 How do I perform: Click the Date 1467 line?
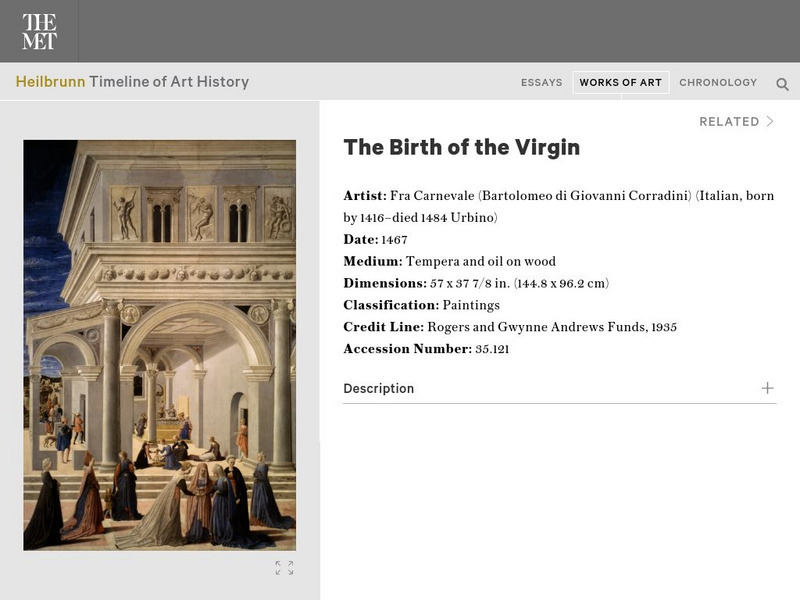(375, 240)
